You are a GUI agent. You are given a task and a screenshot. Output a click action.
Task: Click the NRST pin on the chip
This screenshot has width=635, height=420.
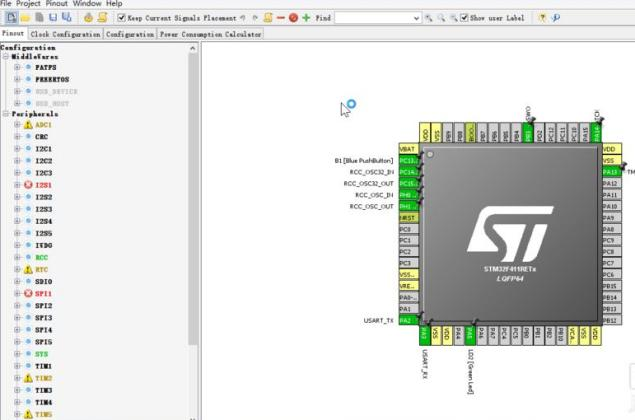408,218
